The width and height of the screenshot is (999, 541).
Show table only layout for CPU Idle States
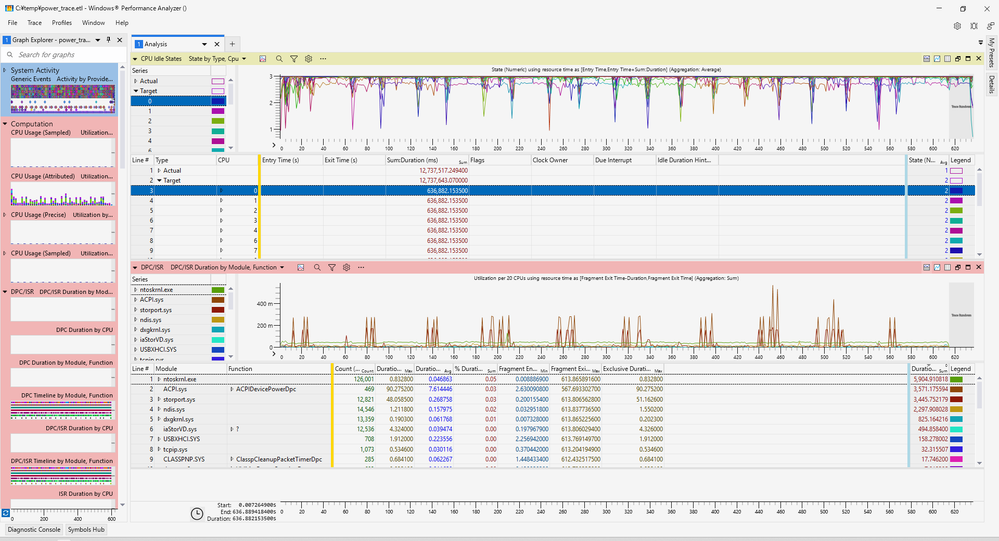[947, 59]
